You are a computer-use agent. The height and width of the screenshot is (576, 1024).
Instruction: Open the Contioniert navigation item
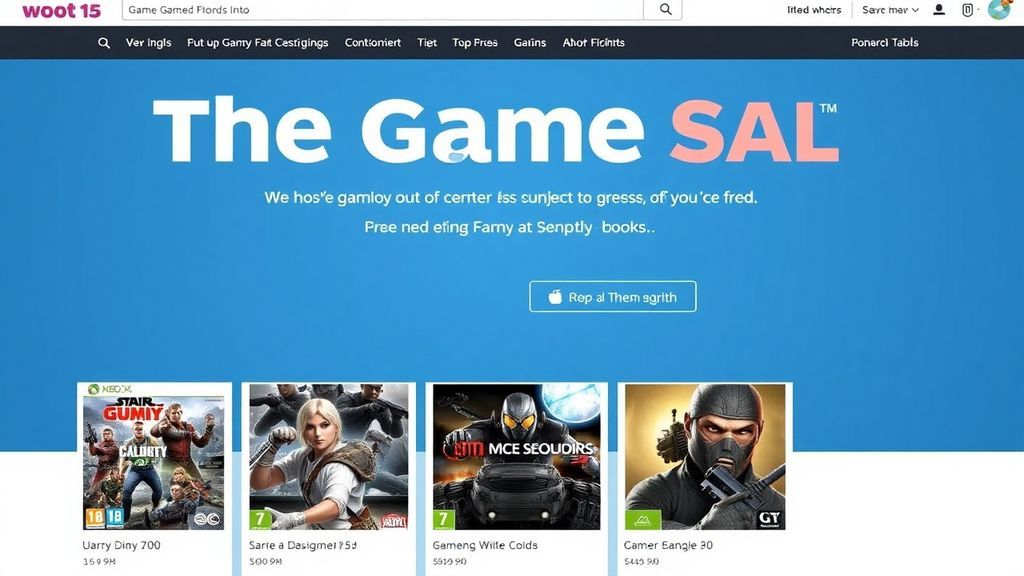(373, 43)
